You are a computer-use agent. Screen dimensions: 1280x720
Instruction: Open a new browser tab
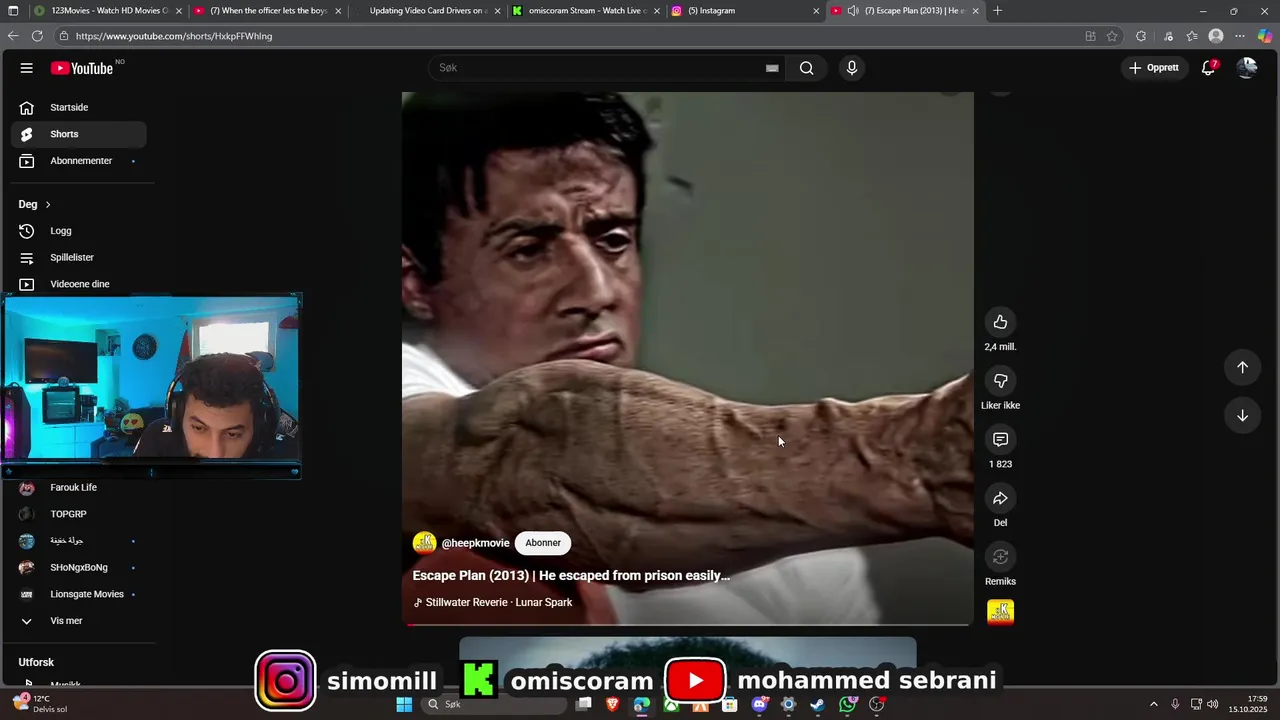997,11
